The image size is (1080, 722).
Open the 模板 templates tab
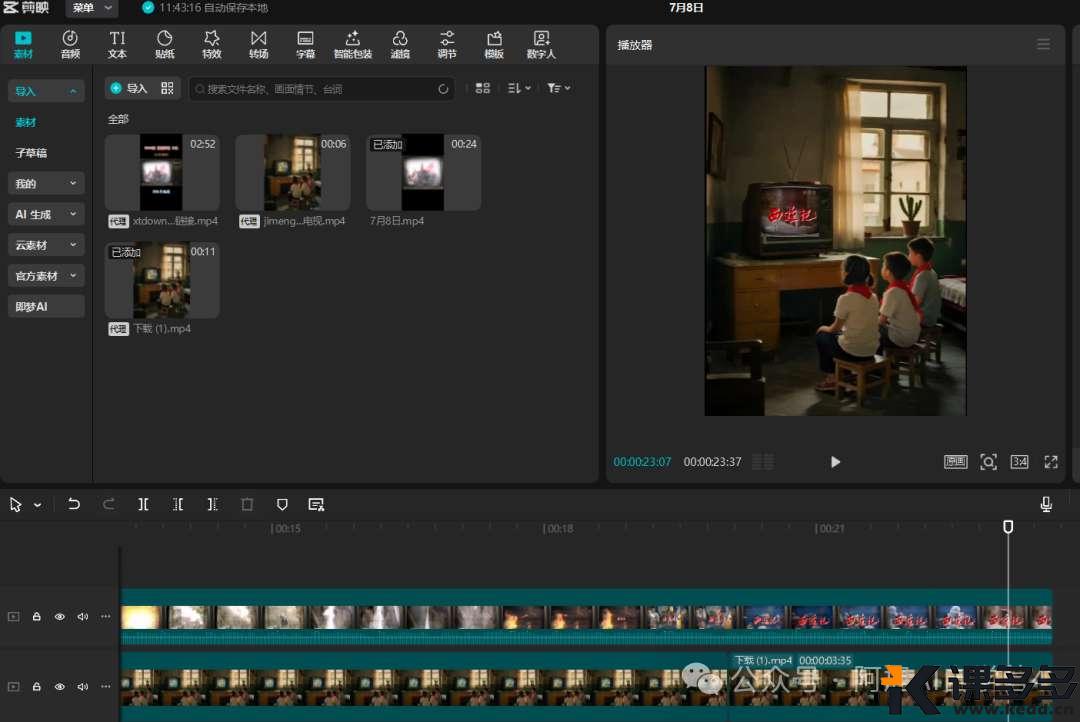494,45
